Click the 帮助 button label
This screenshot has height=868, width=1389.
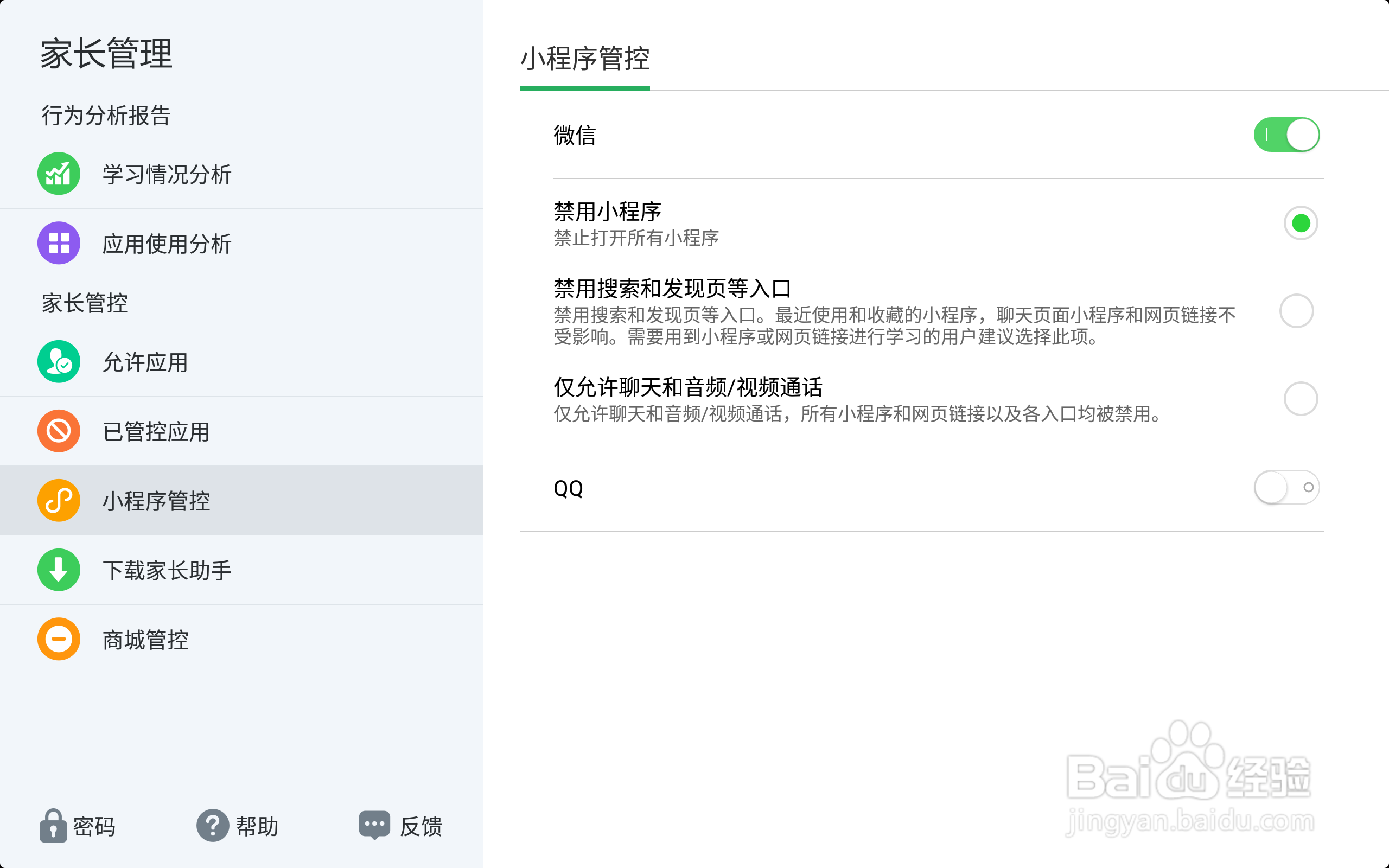click(257, 827)
